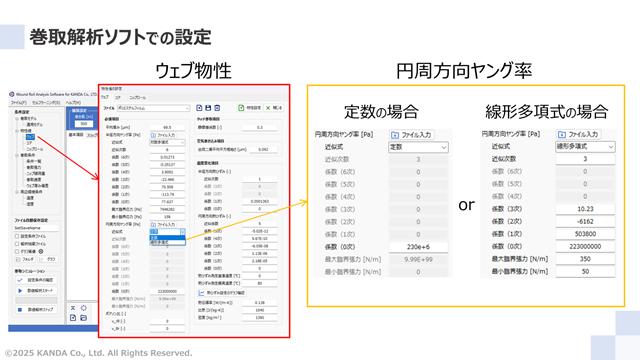Image resolution: width=640 pixels, height=360 pixels.
Task: Open the 近似式 dropdown set to 対数多項式
Action: pyautogui.click(x=167, y=142)
